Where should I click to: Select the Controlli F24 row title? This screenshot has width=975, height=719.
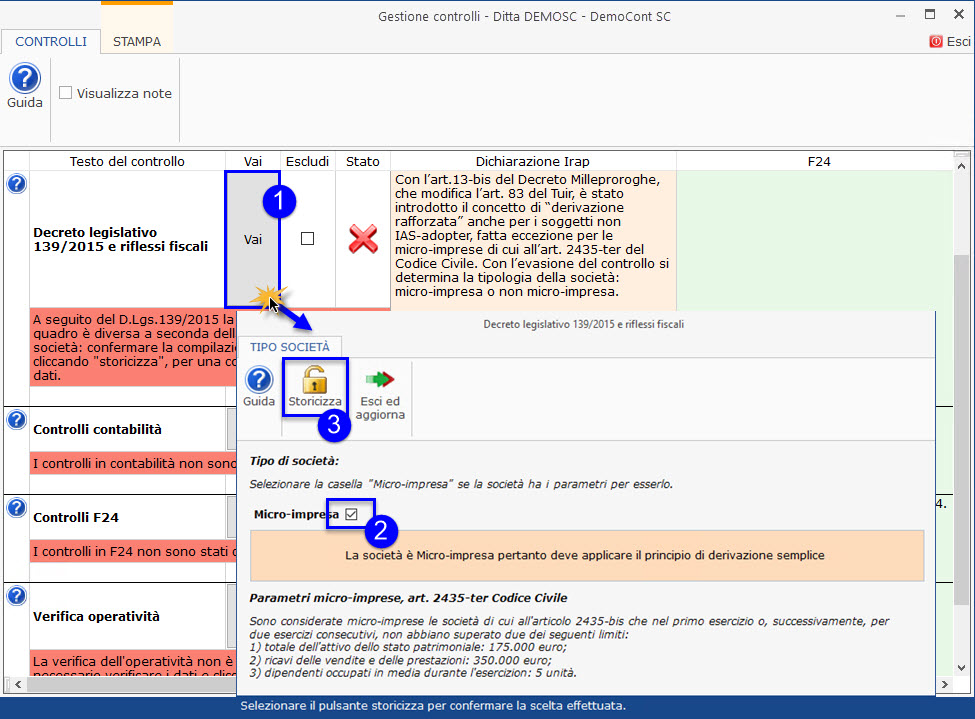76,517
